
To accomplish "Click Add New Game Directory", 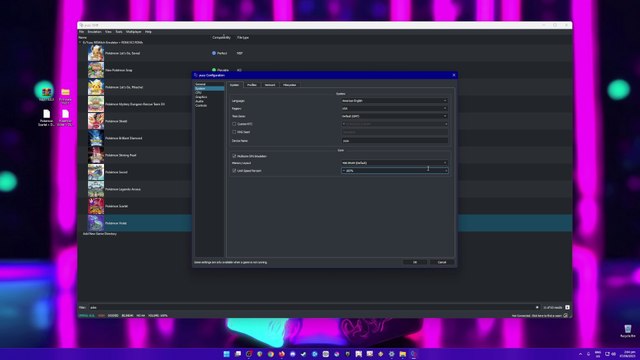I will pos(100,234).
